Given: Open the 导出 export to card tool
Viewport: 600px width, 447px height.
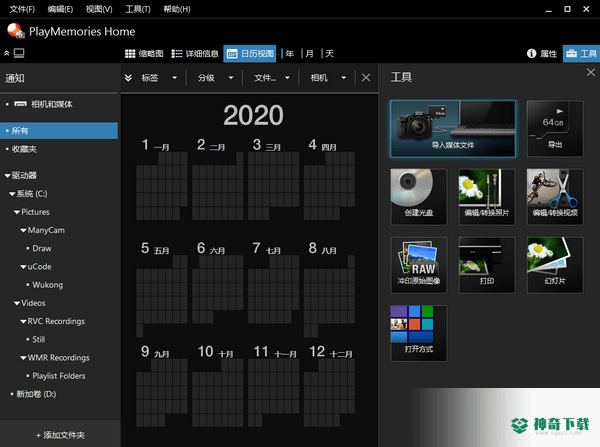Looking at the screenshot, I should point(555,129).
